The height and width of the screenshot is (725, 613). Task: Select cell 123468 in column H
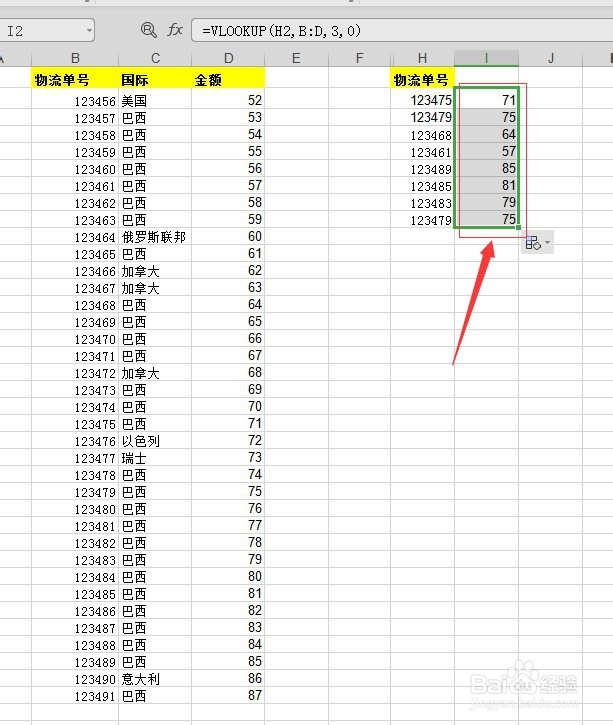(423, 135)
